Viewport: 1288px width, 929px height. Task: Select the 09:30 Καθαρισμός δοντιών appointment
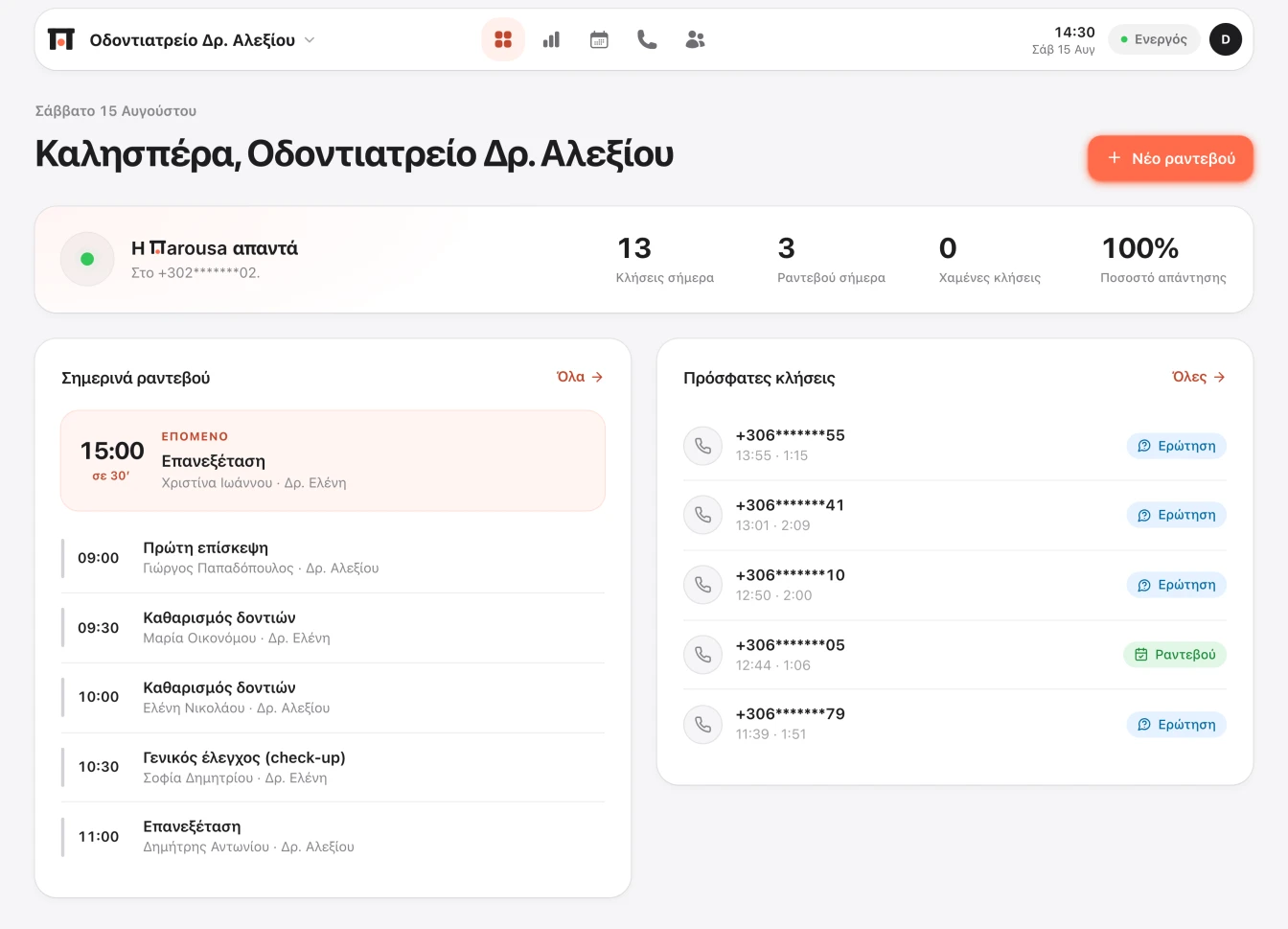click(333, 628)
